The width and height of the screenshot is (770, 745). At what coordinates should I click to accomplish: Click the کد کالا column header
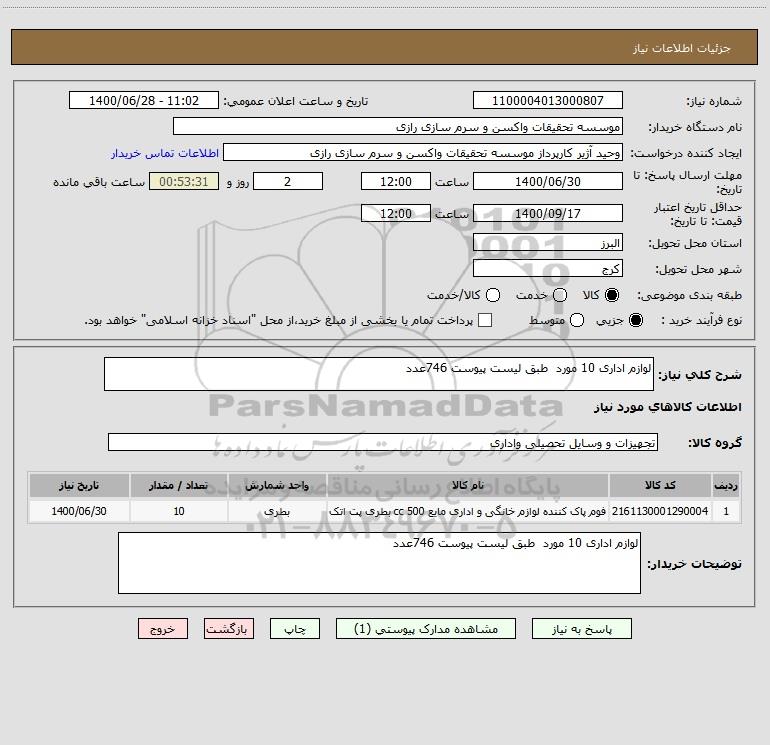coord(660,485)
